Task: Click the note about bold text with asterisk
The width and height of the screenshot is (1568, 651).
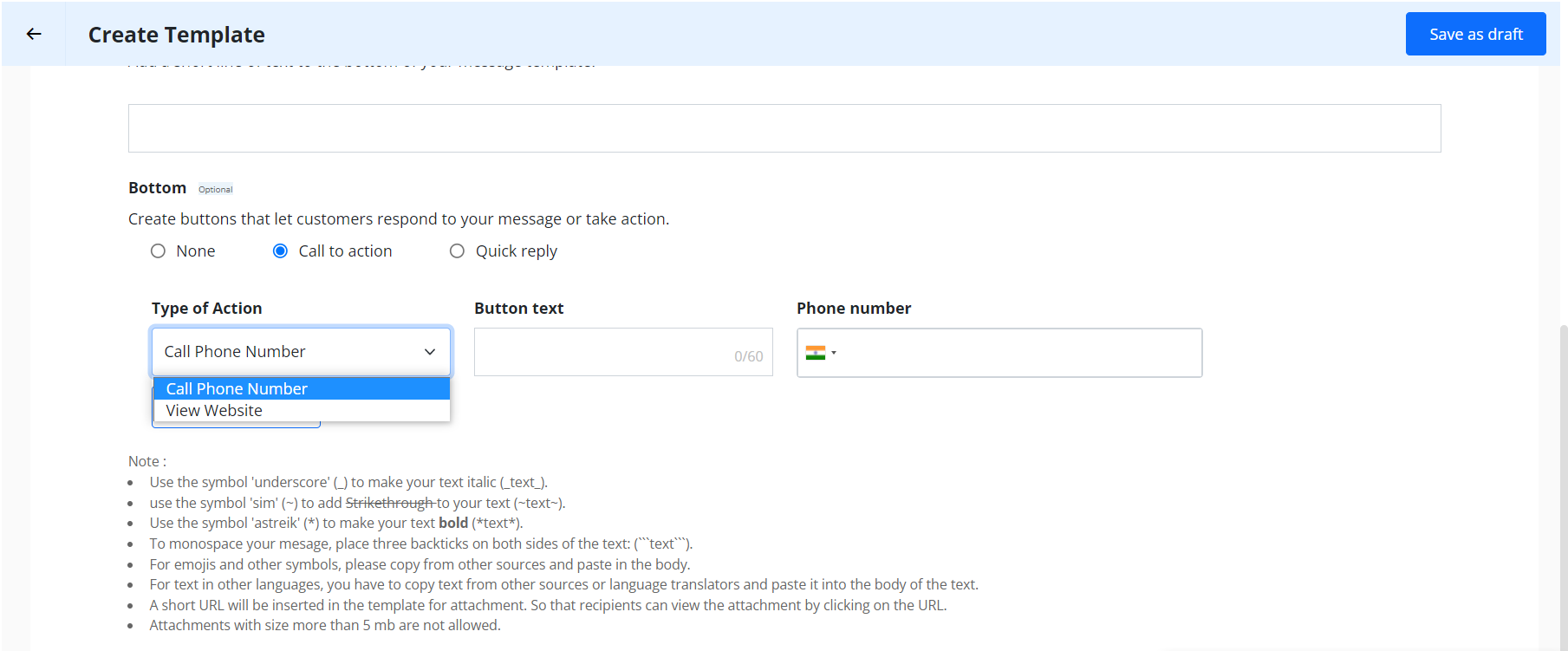Action: [x=336, y=524]
